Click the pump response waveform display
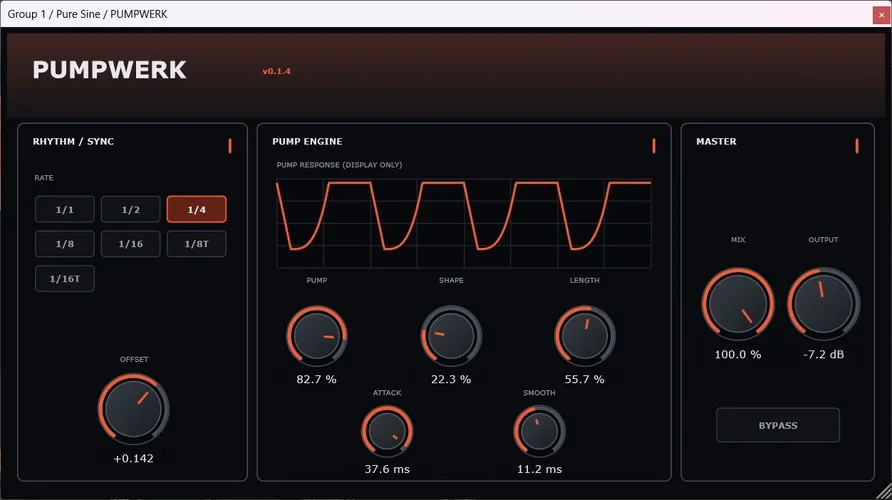Image resolution: width=892 pixels, height=500 pixels. (x=464, y=224)
